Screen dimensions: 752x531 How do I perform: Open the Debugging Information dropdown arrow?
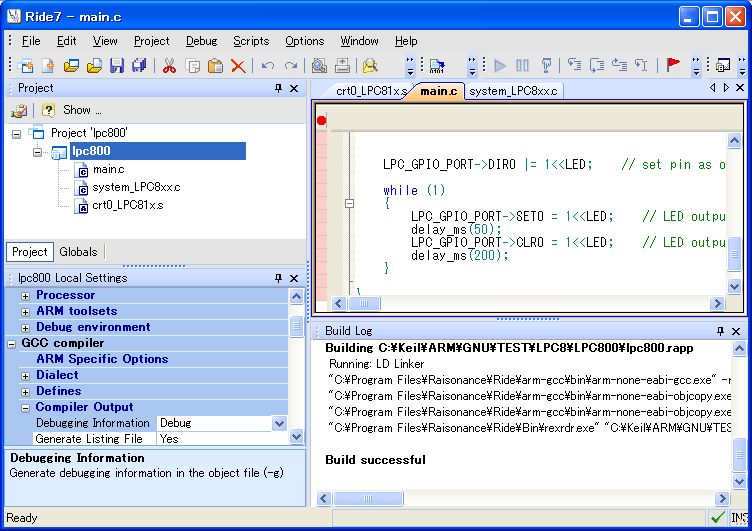click(x=279, y=423)
